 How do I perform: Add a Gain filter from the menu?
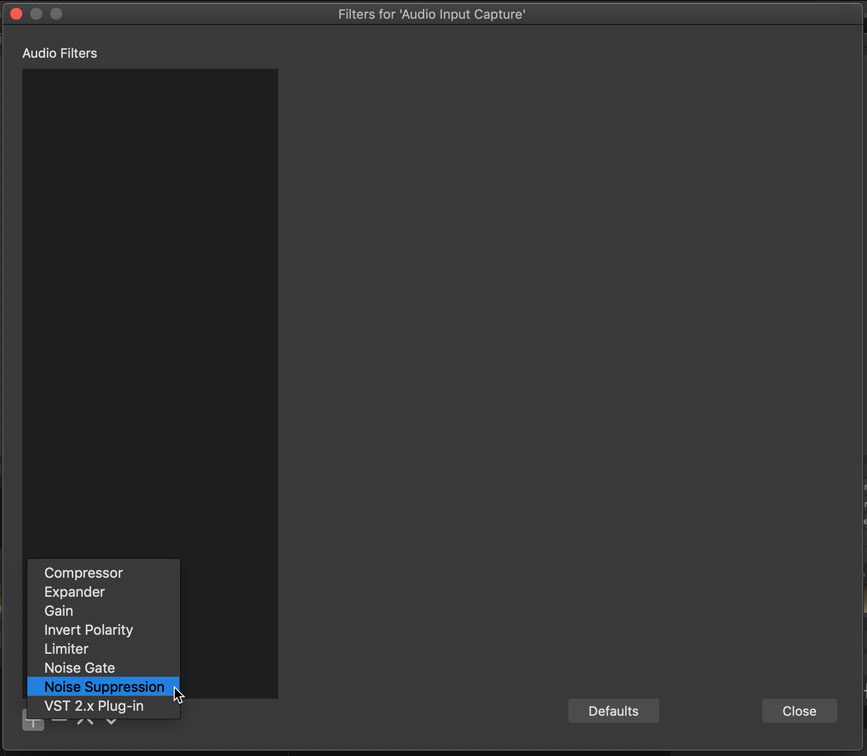click(x=103, y=611)
